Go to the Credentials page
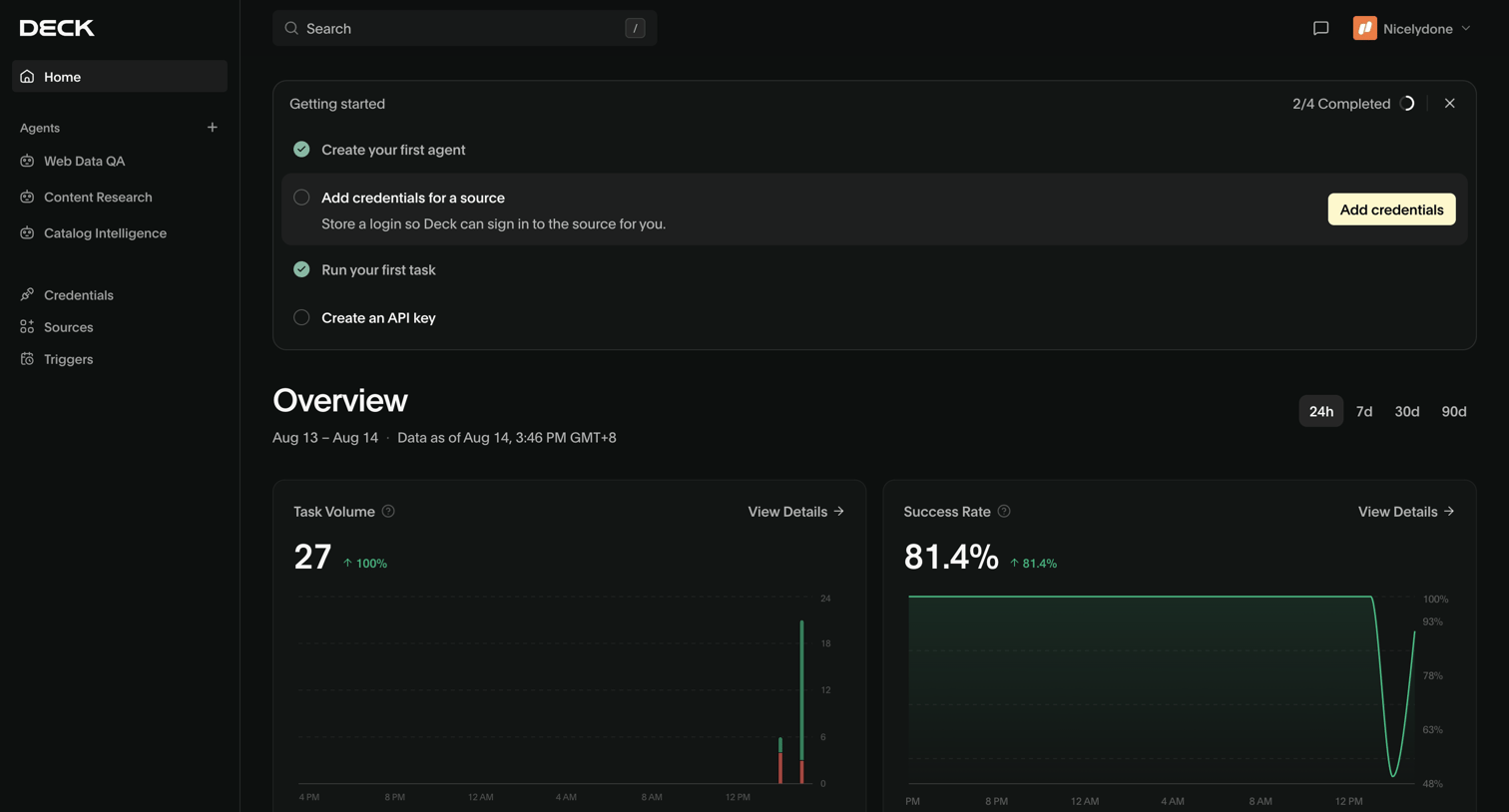The height and width of the screenshot is (812, 1509). point(120,295)
